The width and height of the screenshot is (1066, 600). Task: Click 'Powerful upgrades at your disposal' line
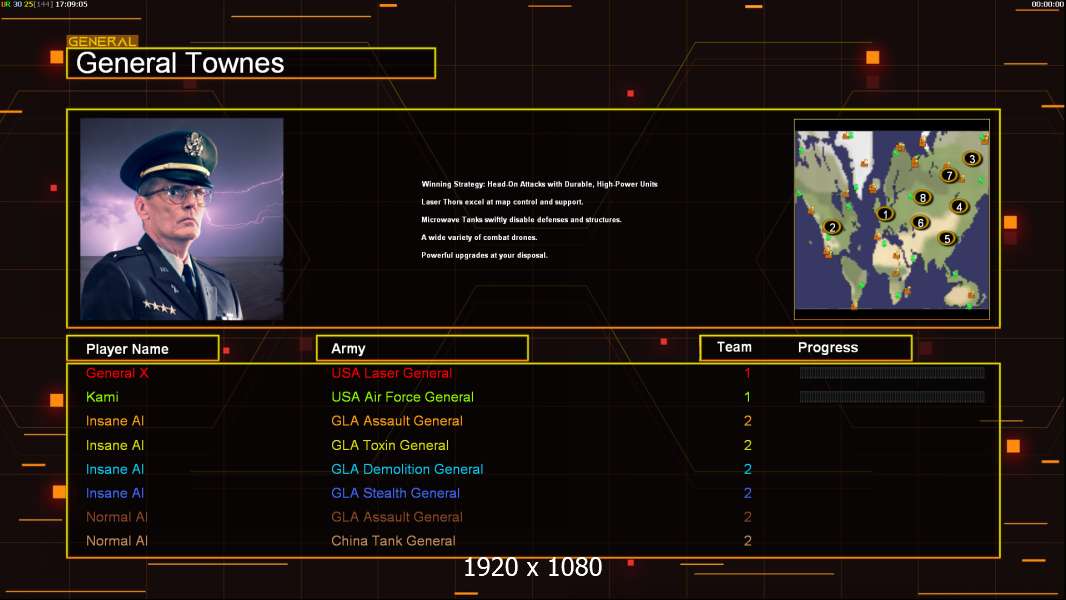[484, 255]
